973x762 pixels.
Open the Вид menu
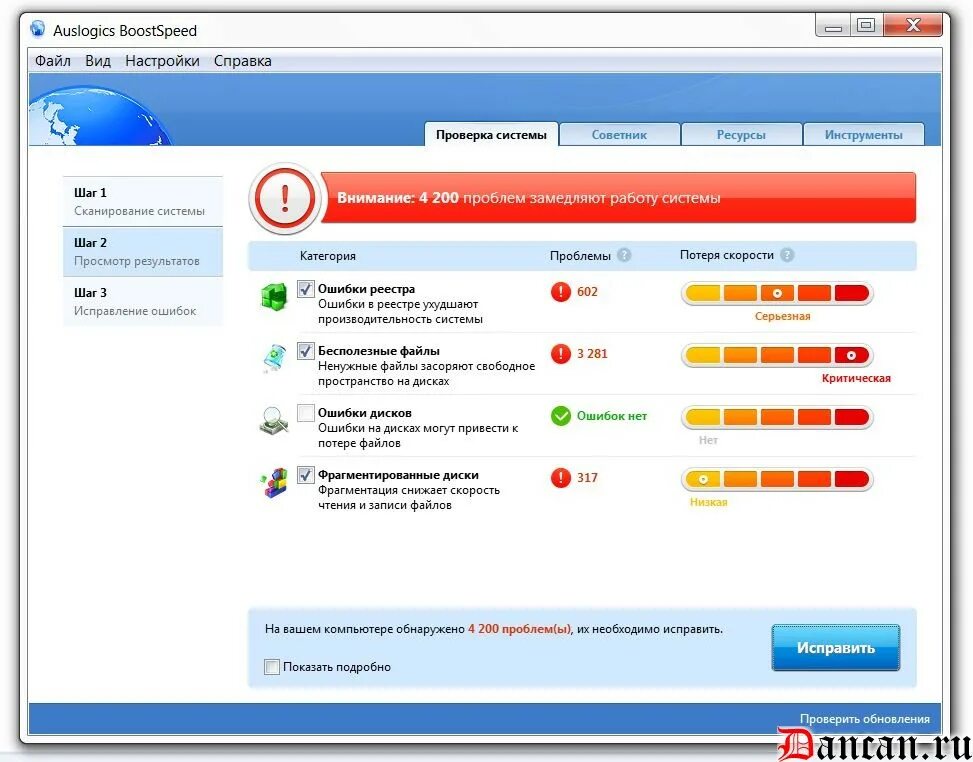97,61
